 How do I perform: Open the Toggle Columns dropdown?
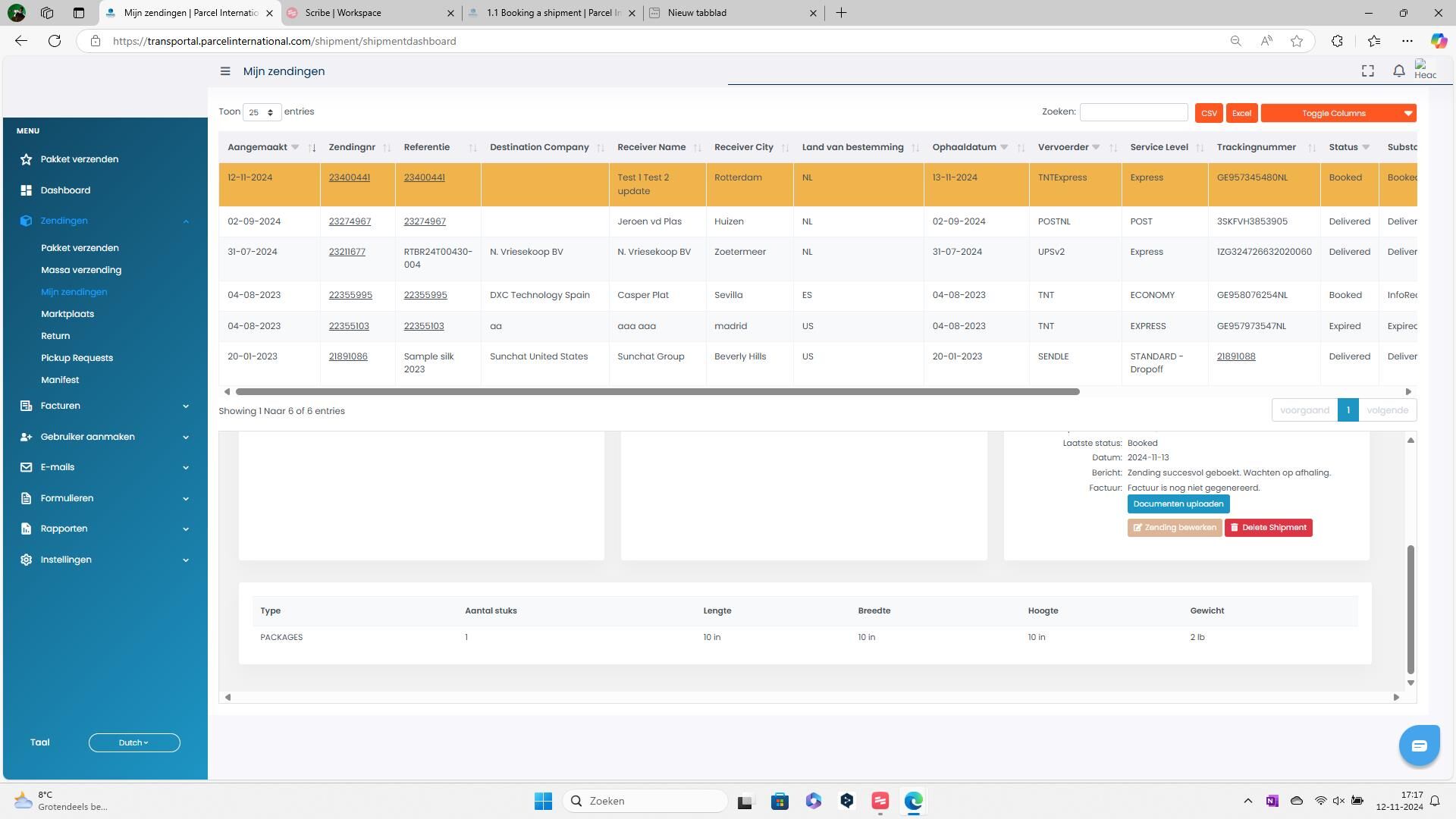pos(1338,113)
